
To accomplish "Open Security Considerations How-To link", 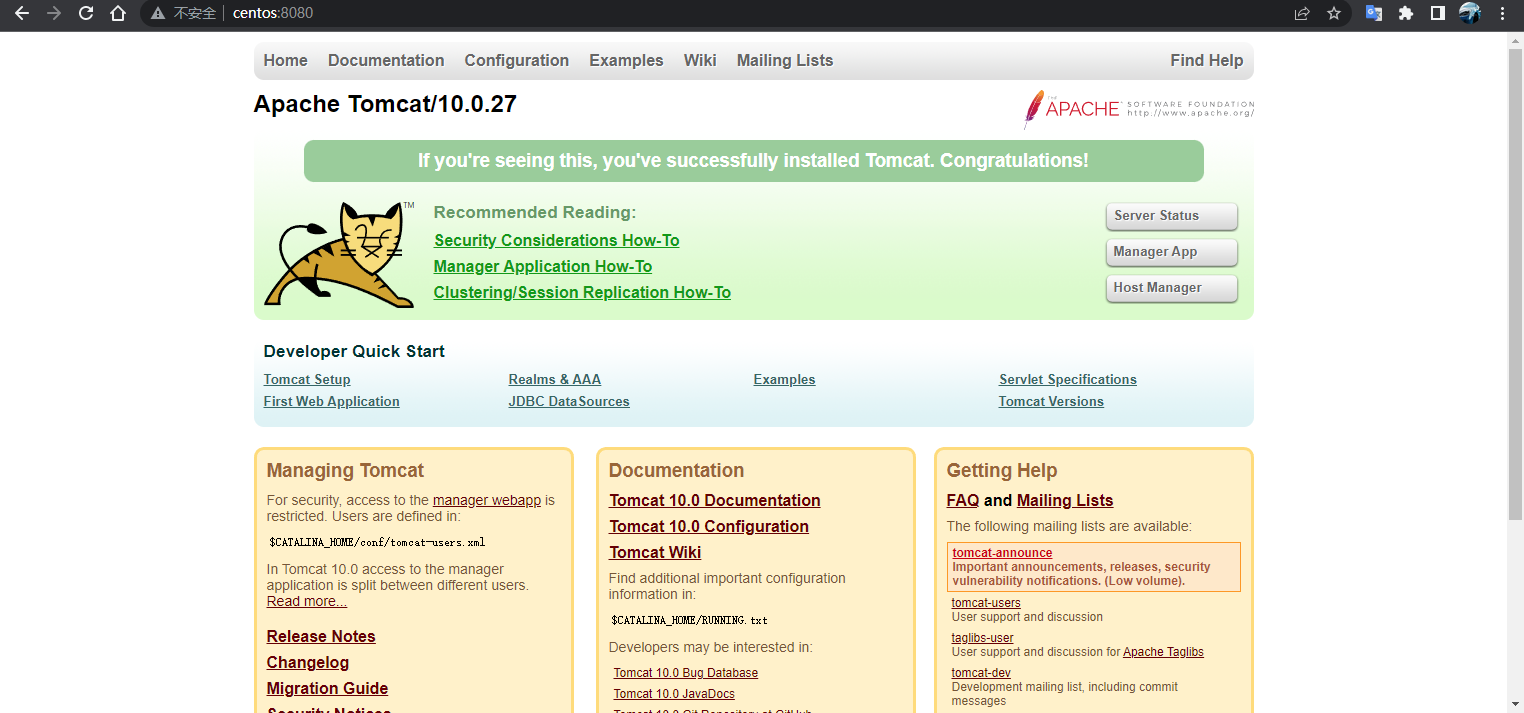I will [x=556, y=241].
